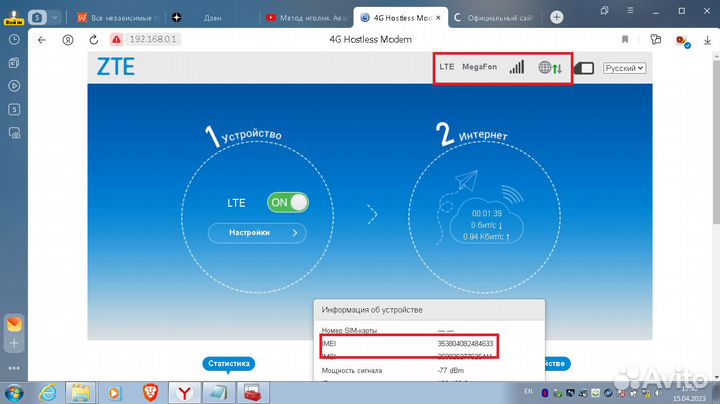Click the MegaFon operator label
The width and height of the screenshot is (720, 404).
pos(479,67)
